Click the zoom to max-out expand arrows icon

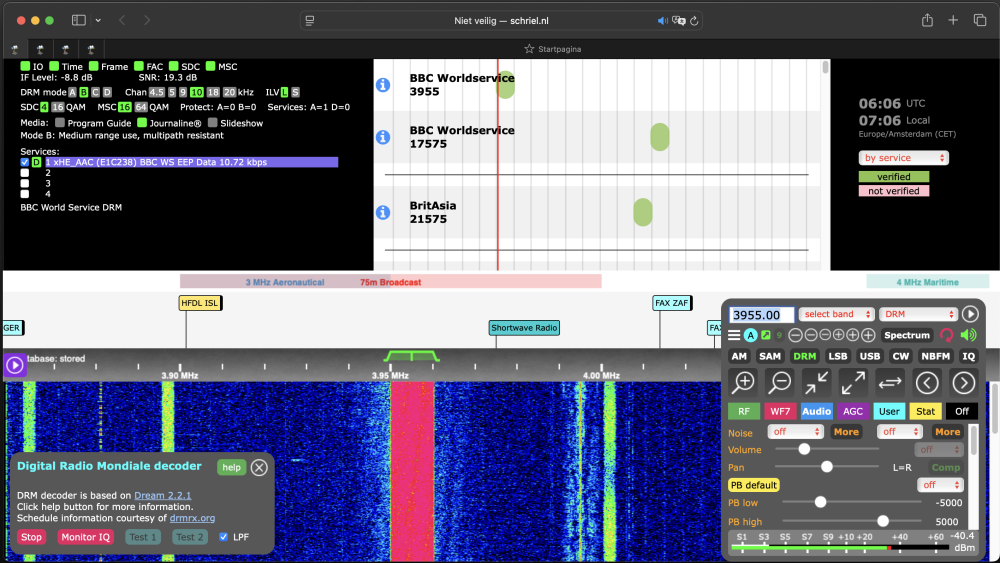853,382
